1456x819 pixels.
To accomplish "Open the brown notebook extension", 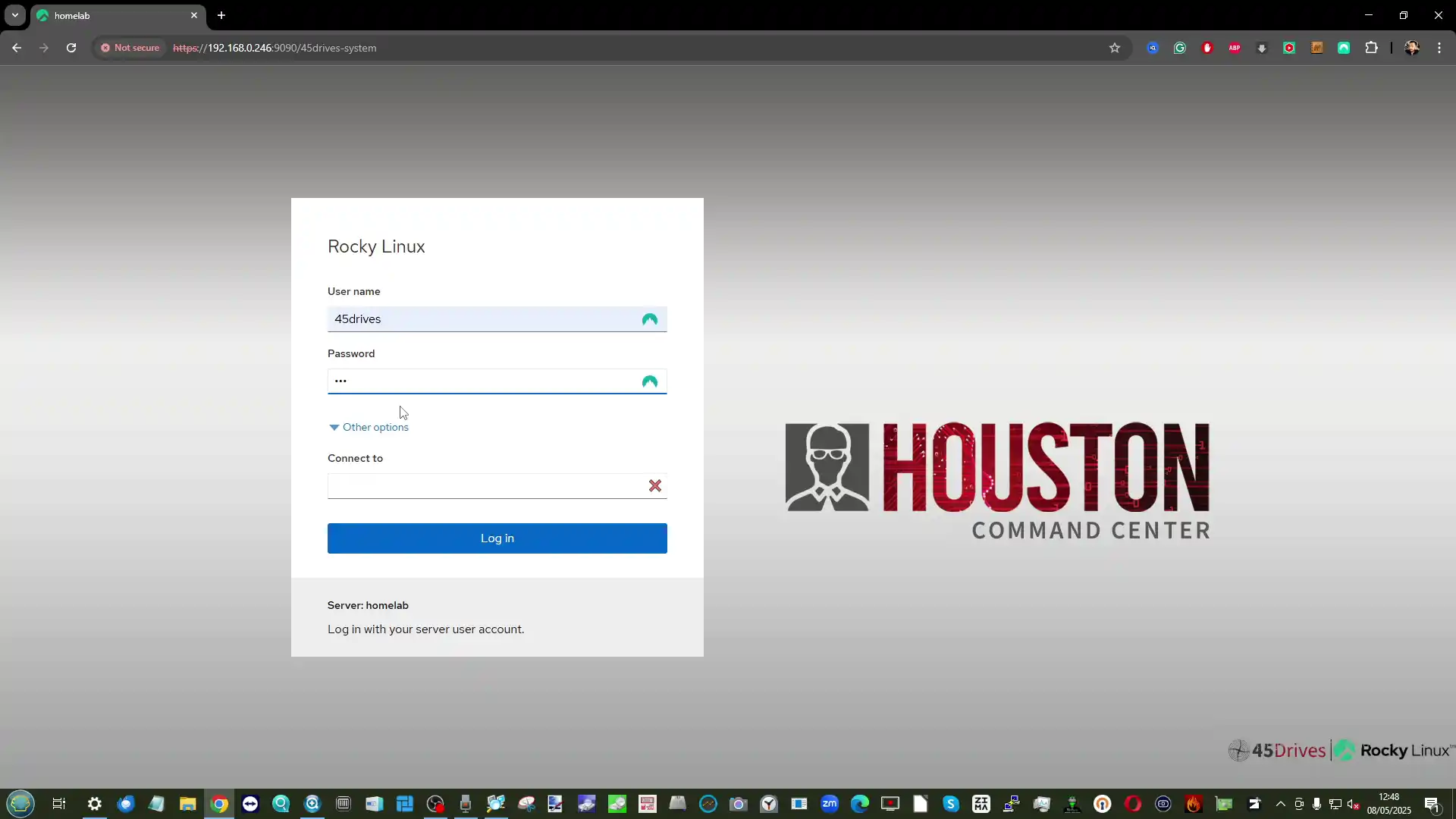I will 1316,48.
